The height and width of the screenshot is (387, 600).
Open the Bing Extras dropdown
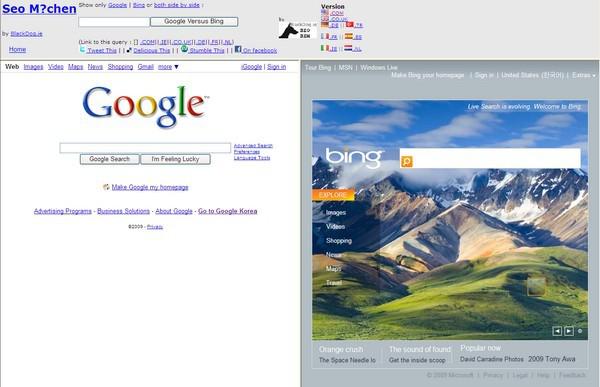584,75
